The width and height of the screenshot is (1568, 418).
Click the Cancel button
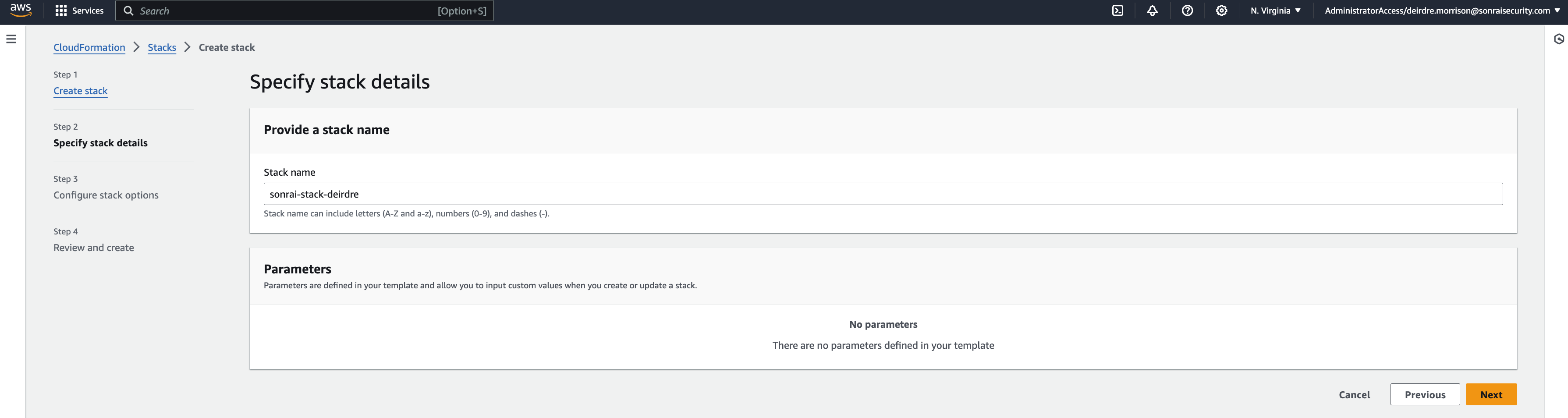(x=1354, y=394)
